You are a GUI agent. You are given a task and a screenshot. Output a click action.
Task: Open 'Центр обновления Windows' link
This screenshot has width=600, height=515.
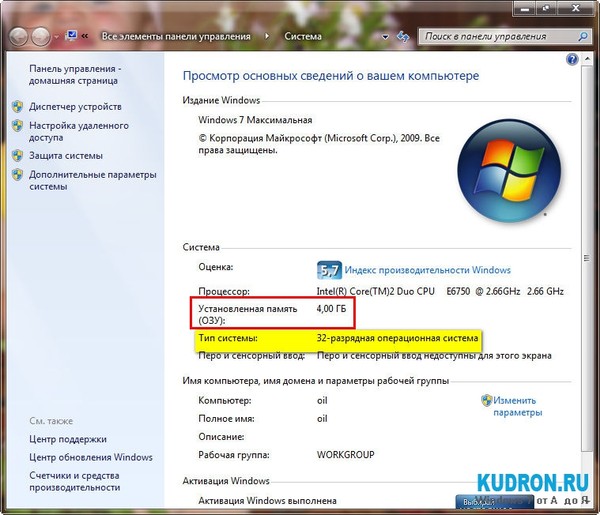tap(91, 457)
